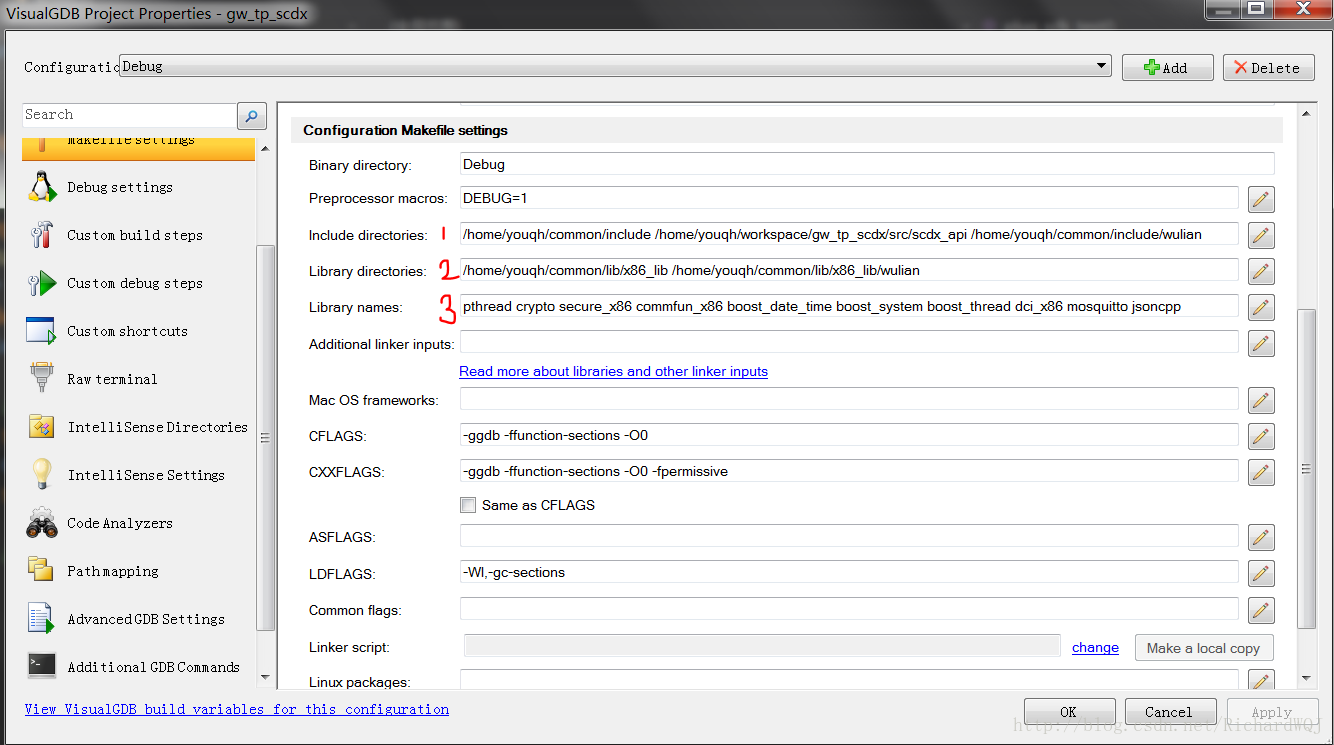
Task: Open Read more about libraries link
Action: pyautogui.click(x=613, y=371)
